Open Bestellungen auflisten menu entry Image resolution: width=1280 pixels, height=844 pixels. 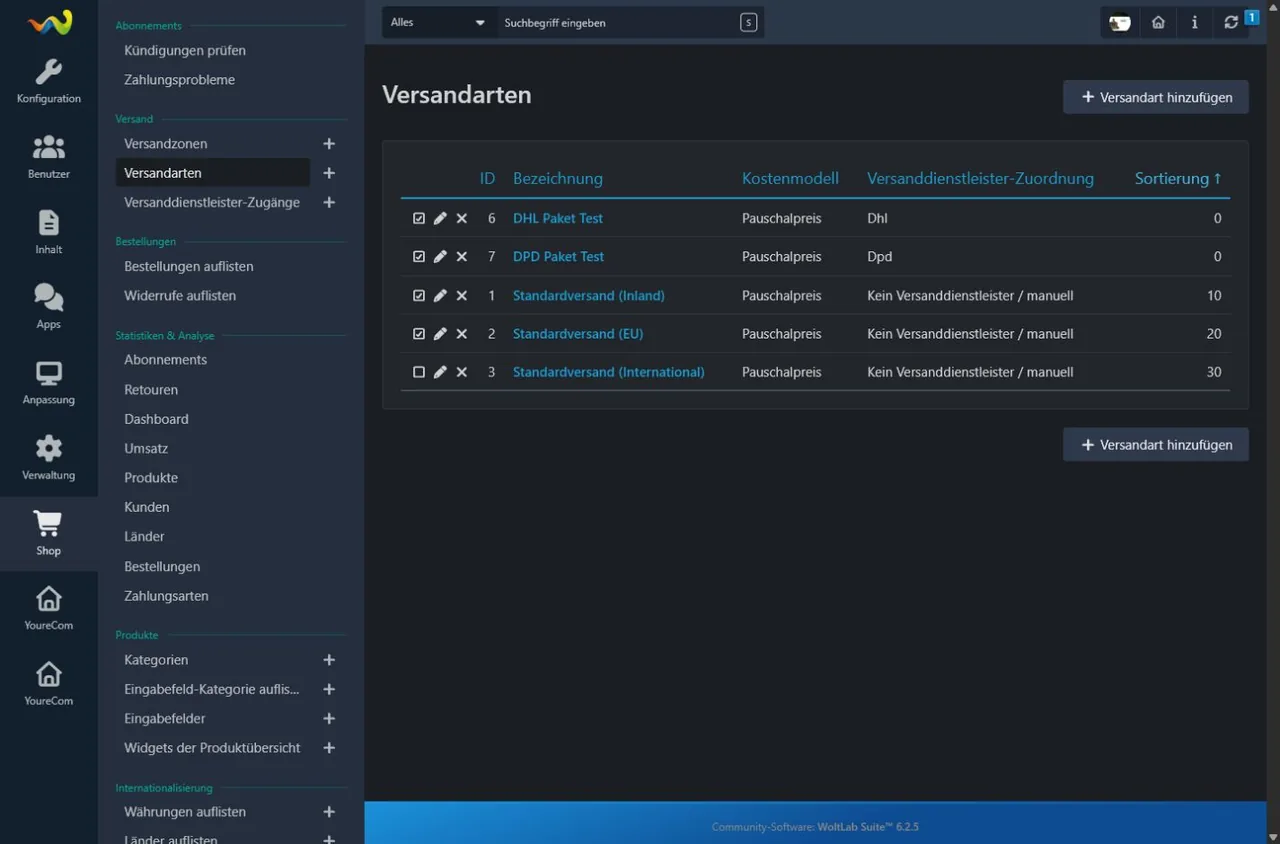[189, 267]
